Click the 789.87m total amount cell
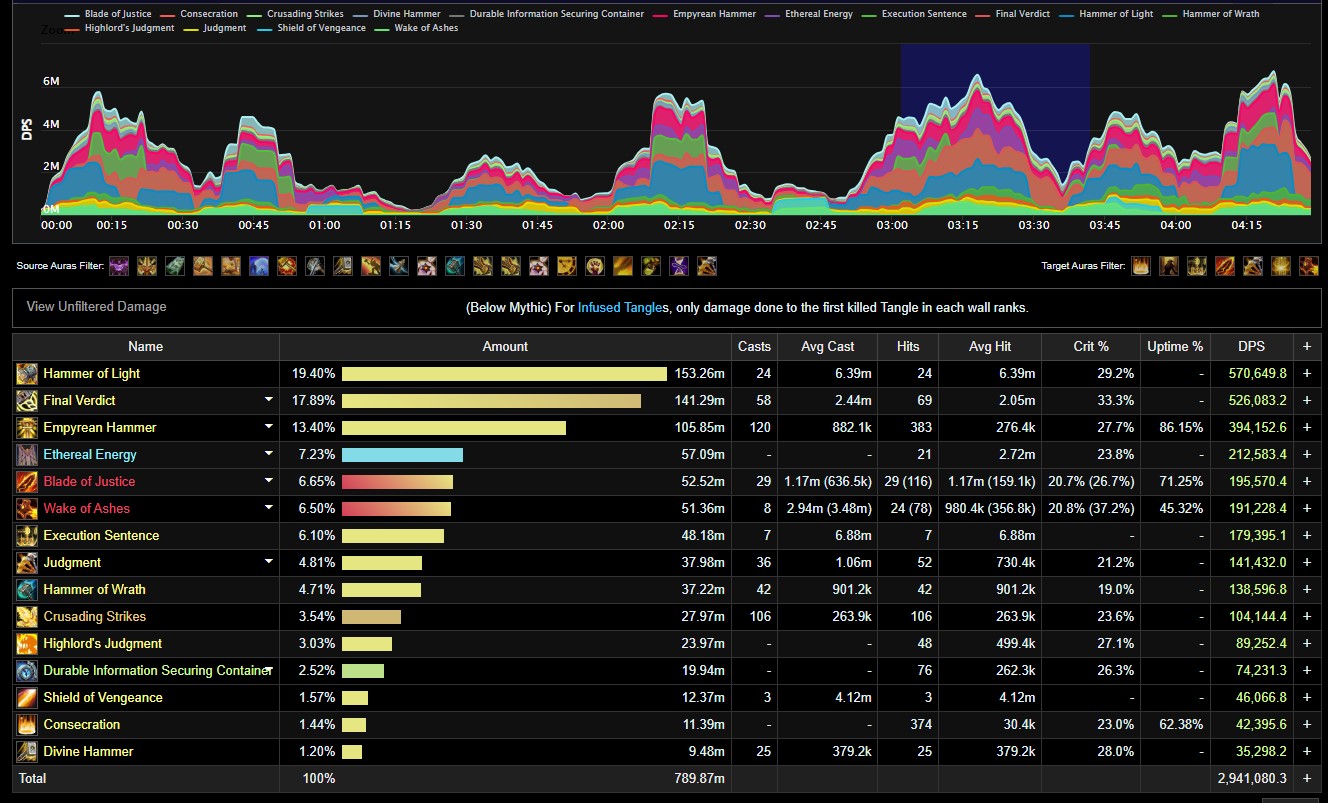This screenshot has height=803, width=1328. click(x=700, y=778)
